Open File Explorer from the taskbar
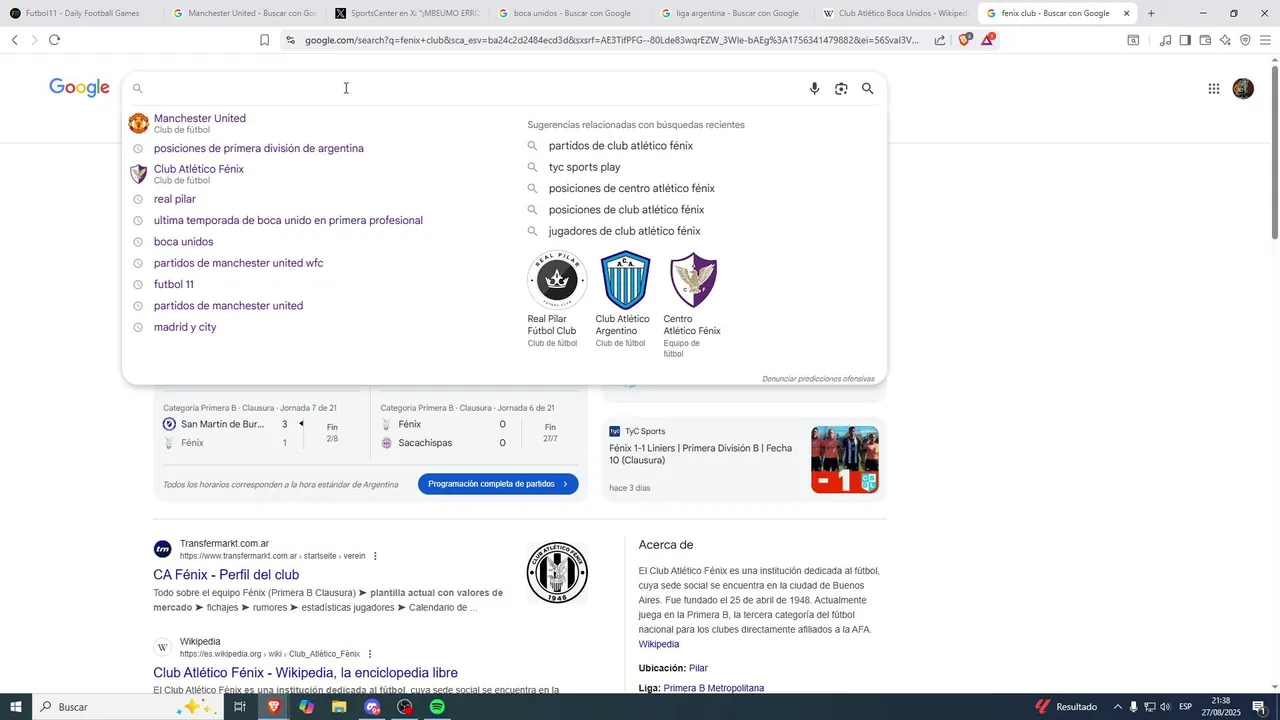Viewport: 1280px width, 720px height. point(339,707)
